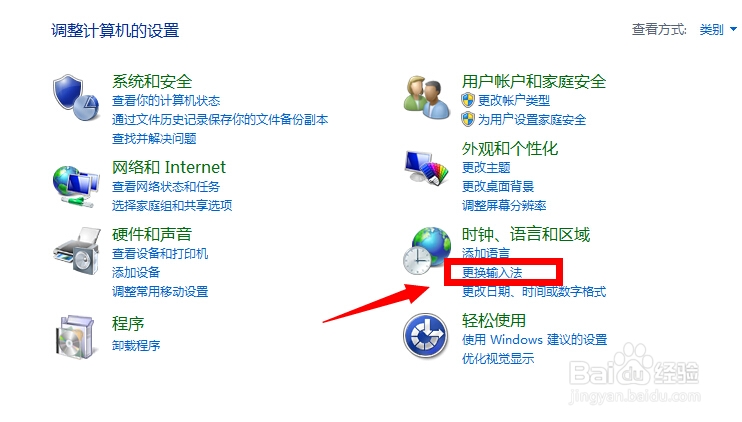Click the 更换输入法 link
The image size is (742, 422).
492,273
